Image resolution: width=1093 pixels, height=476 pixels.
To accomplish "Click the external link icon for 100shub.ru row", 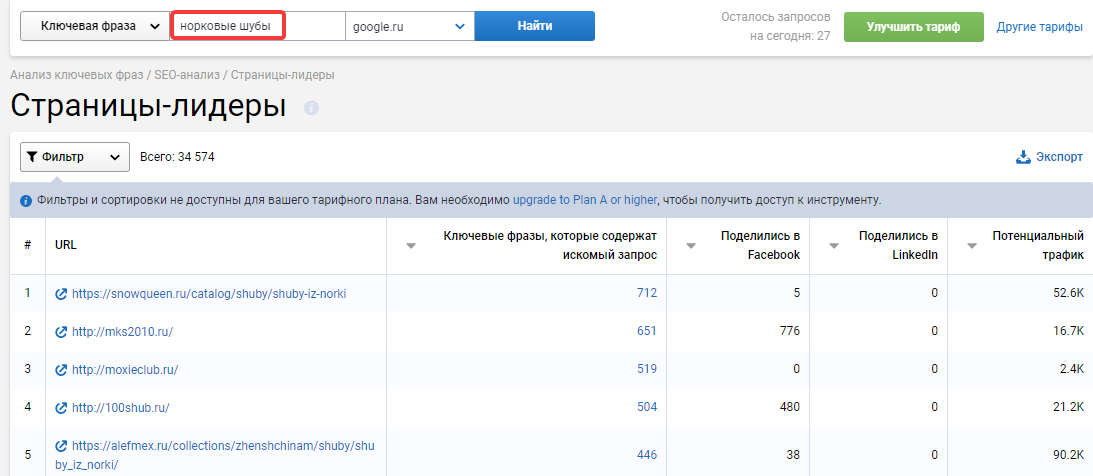I will point(61,407).
